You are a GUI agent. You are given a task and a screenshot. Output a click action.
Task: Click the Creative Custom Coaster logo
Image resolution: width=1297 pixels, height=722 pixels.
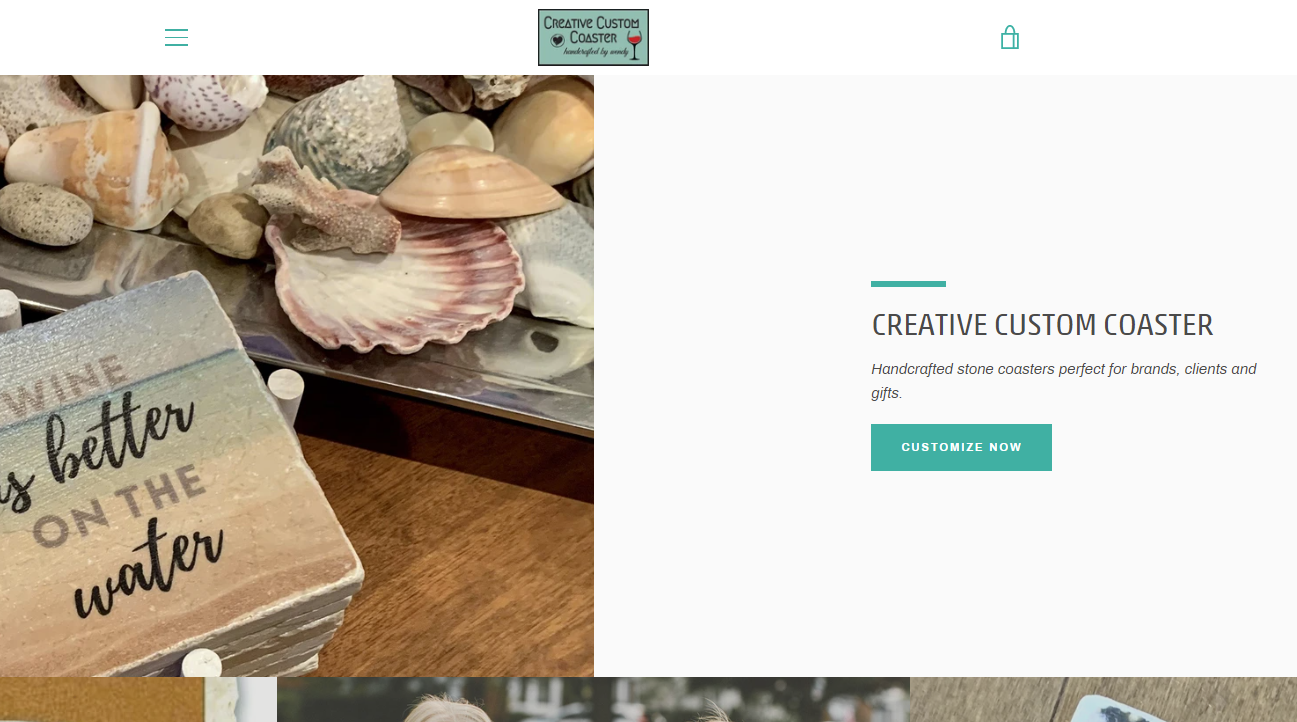[593, 38]
